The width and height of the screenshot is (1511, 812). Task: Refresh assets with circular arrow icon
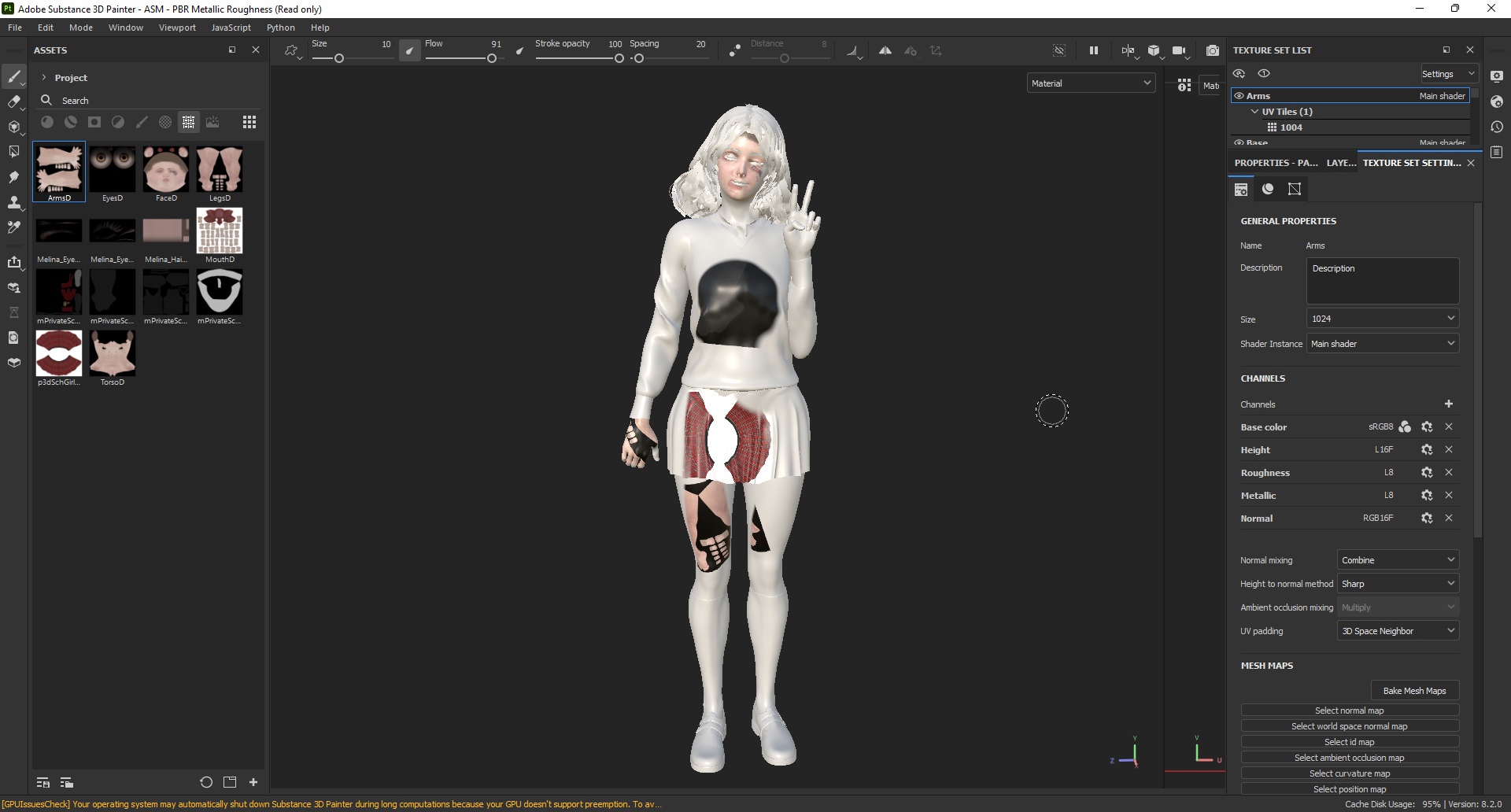[206, 782]
